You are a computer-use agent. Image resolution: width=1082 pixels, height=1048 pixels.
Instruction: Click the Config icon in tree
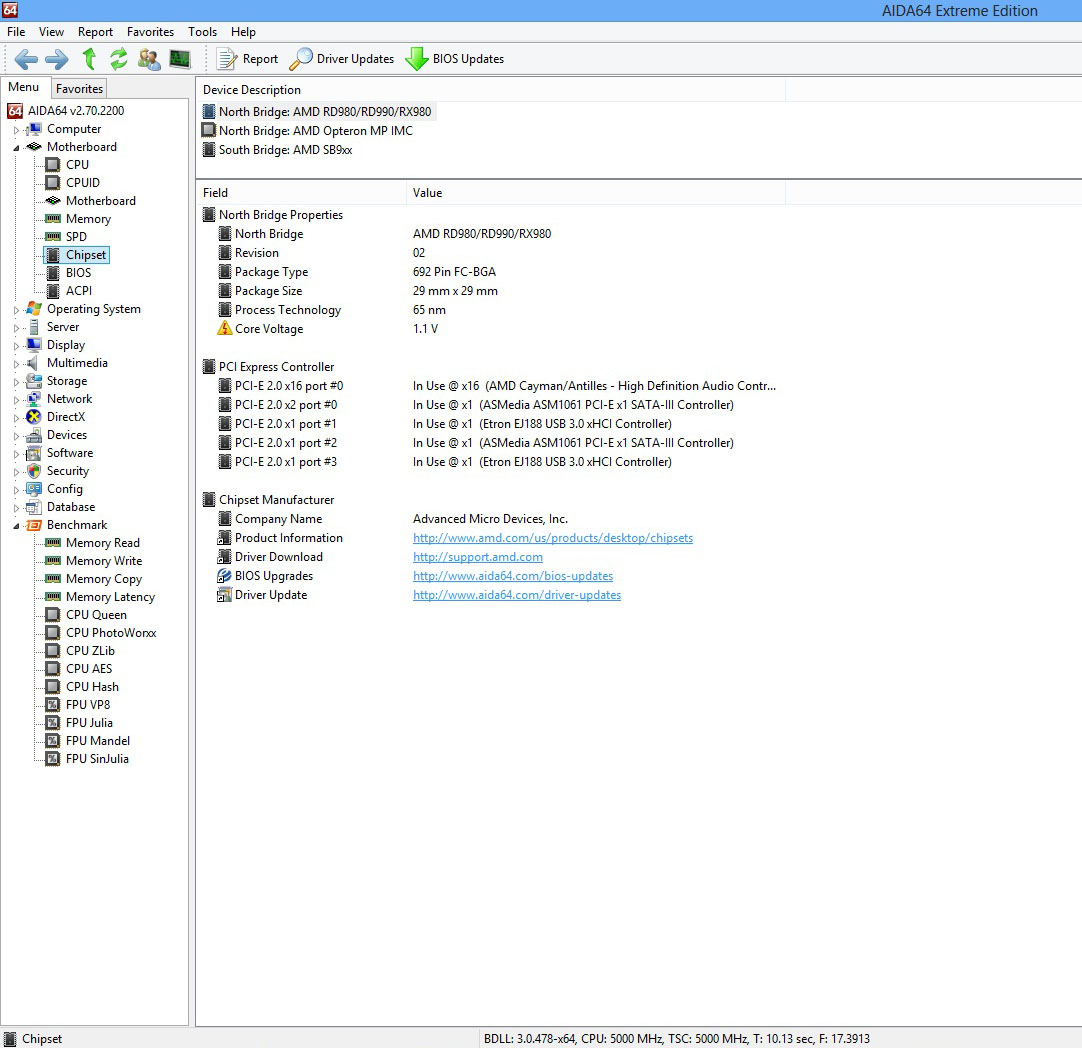point(34,488)
